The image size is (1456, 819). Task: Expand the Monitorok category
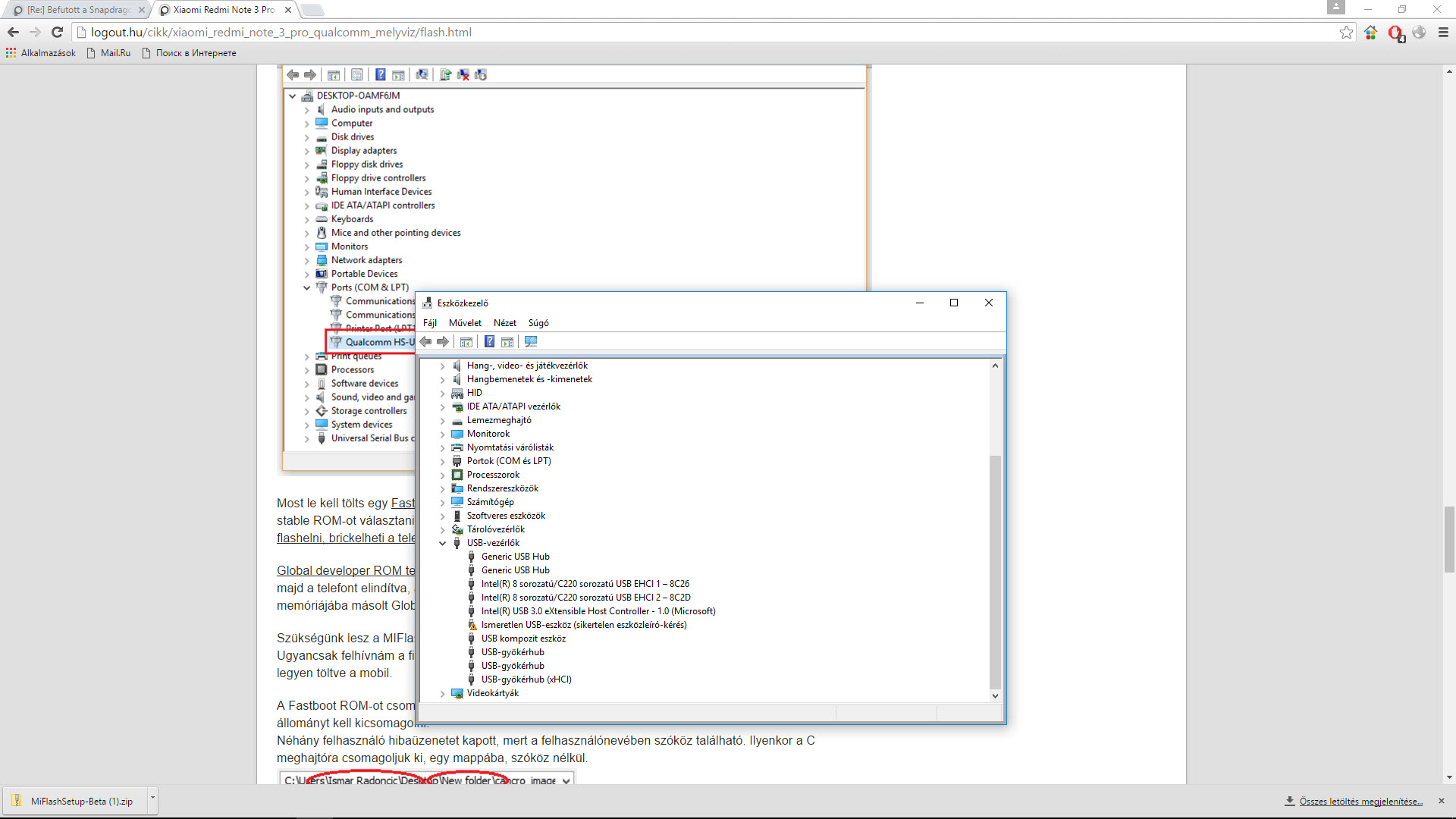tap(443, 435)
